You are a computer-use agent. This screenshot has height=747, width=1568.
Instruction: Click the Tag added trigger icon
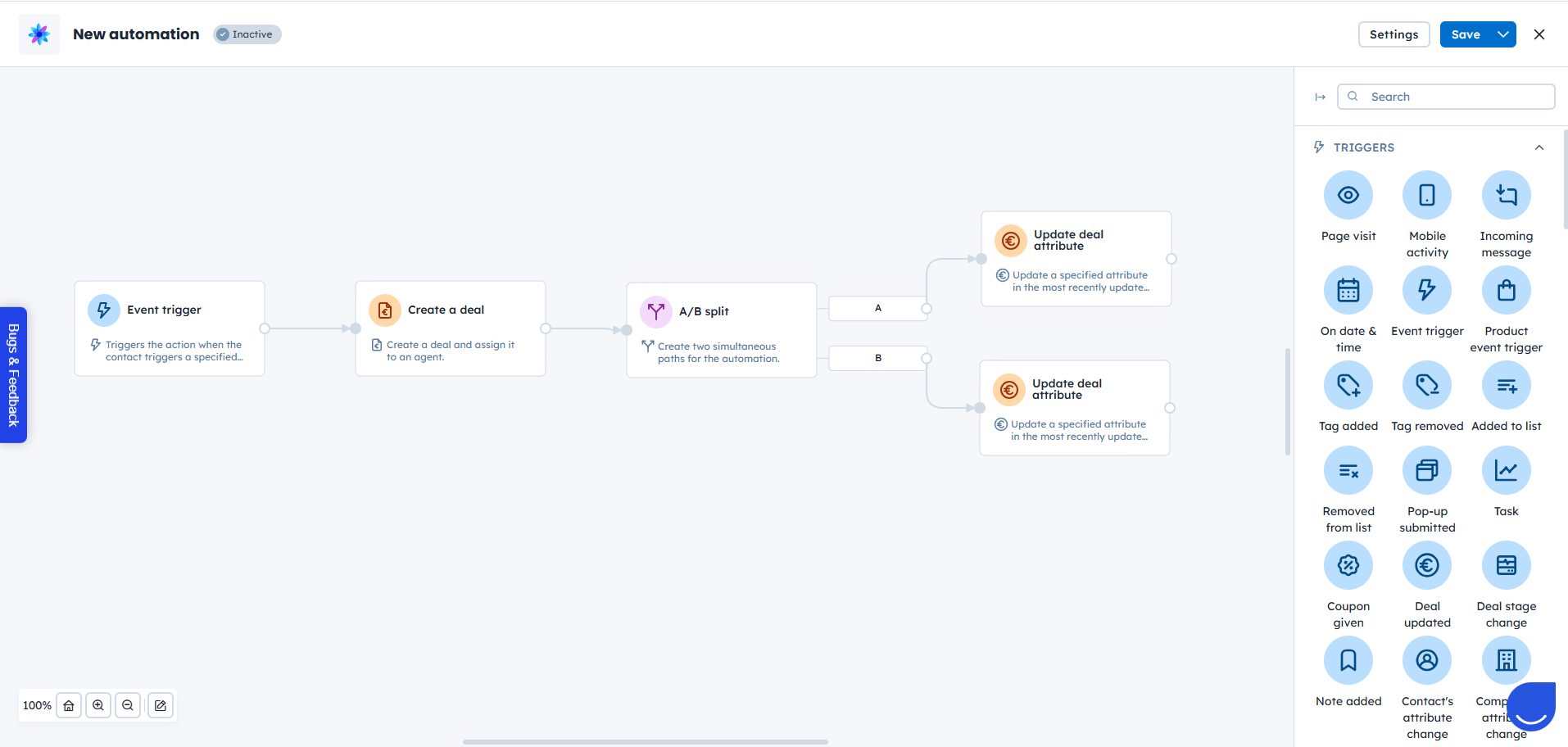tap(1348, 385)
